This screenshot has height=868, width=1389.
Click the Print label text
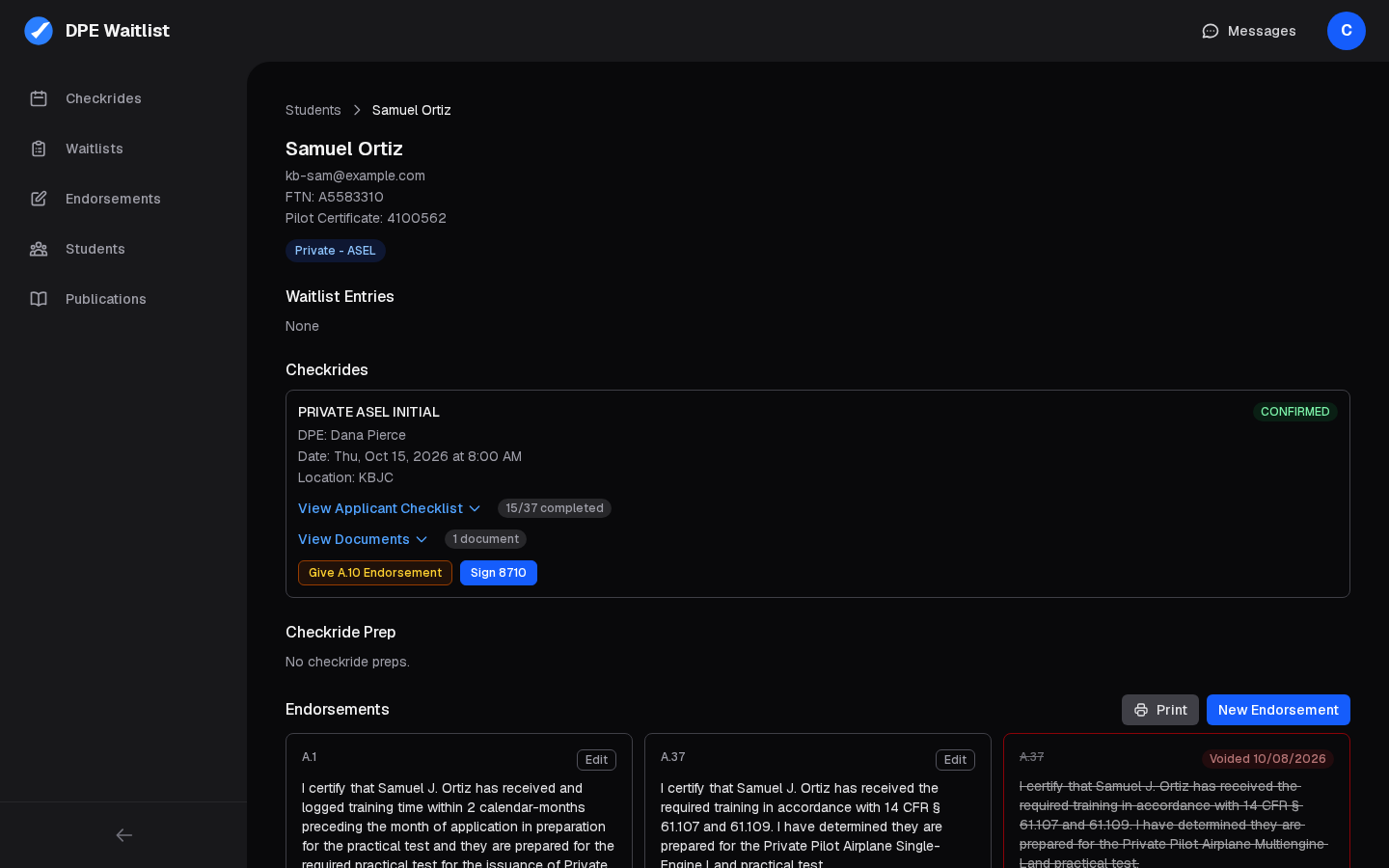(x=1172, y=710)
